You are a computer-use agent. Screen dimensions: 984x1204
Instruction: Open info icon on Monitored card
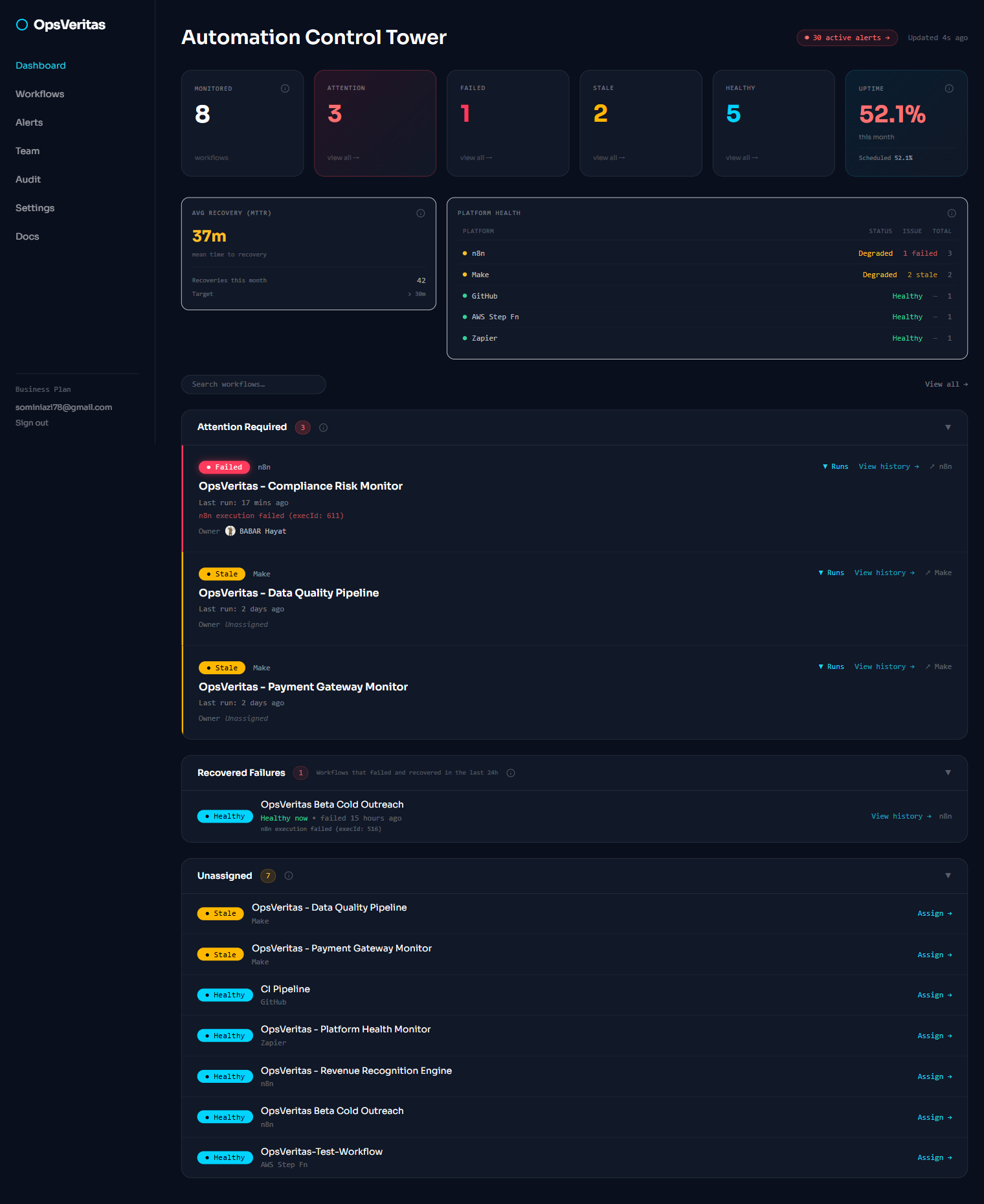coord(285,88)
